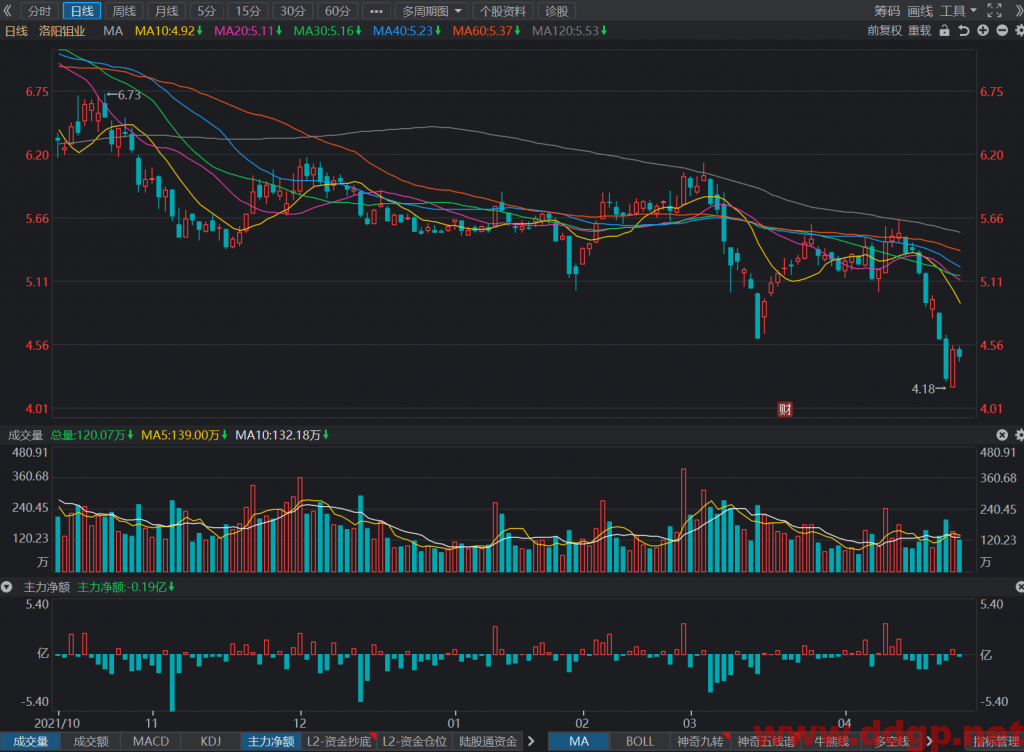The image size is (1024, 752).
Task: Show more indicator tabs after 多空线
Action: coord(929,742)
